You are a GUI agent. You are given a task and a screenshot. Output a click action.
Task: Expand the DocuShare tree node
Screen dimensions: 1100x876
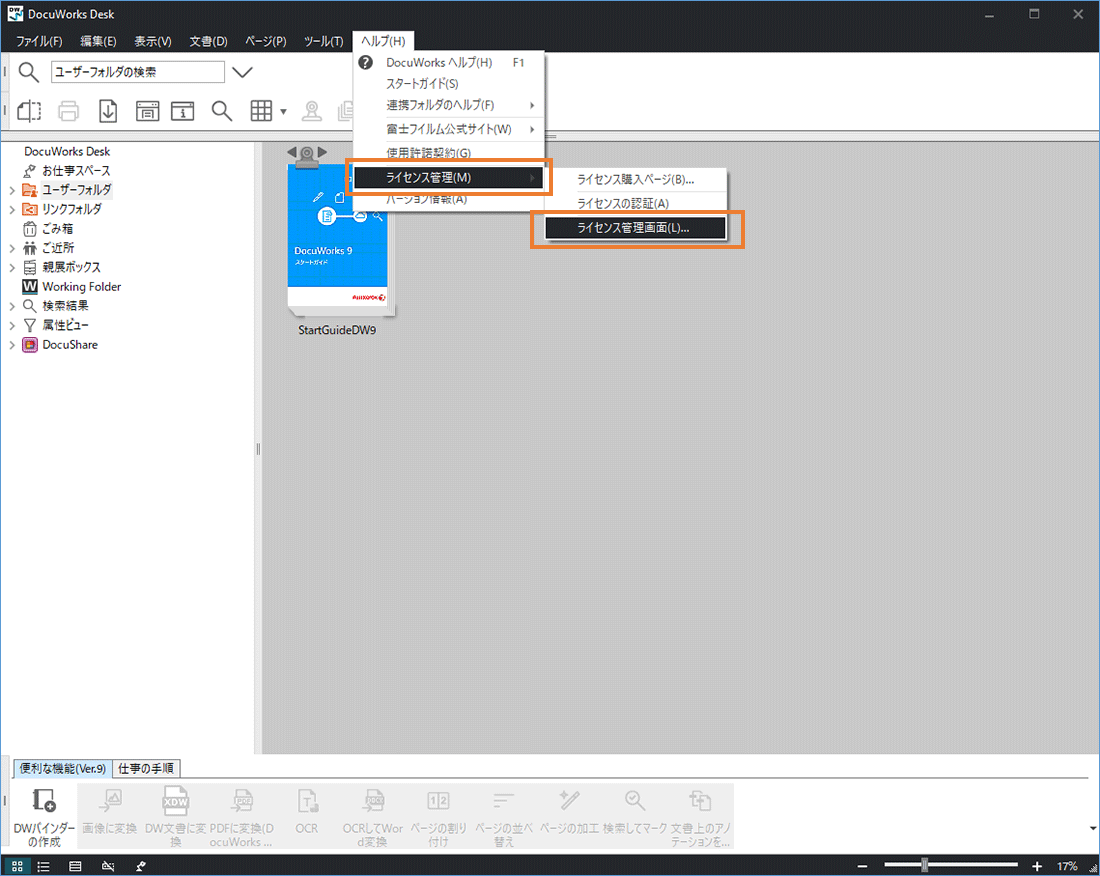12,344
